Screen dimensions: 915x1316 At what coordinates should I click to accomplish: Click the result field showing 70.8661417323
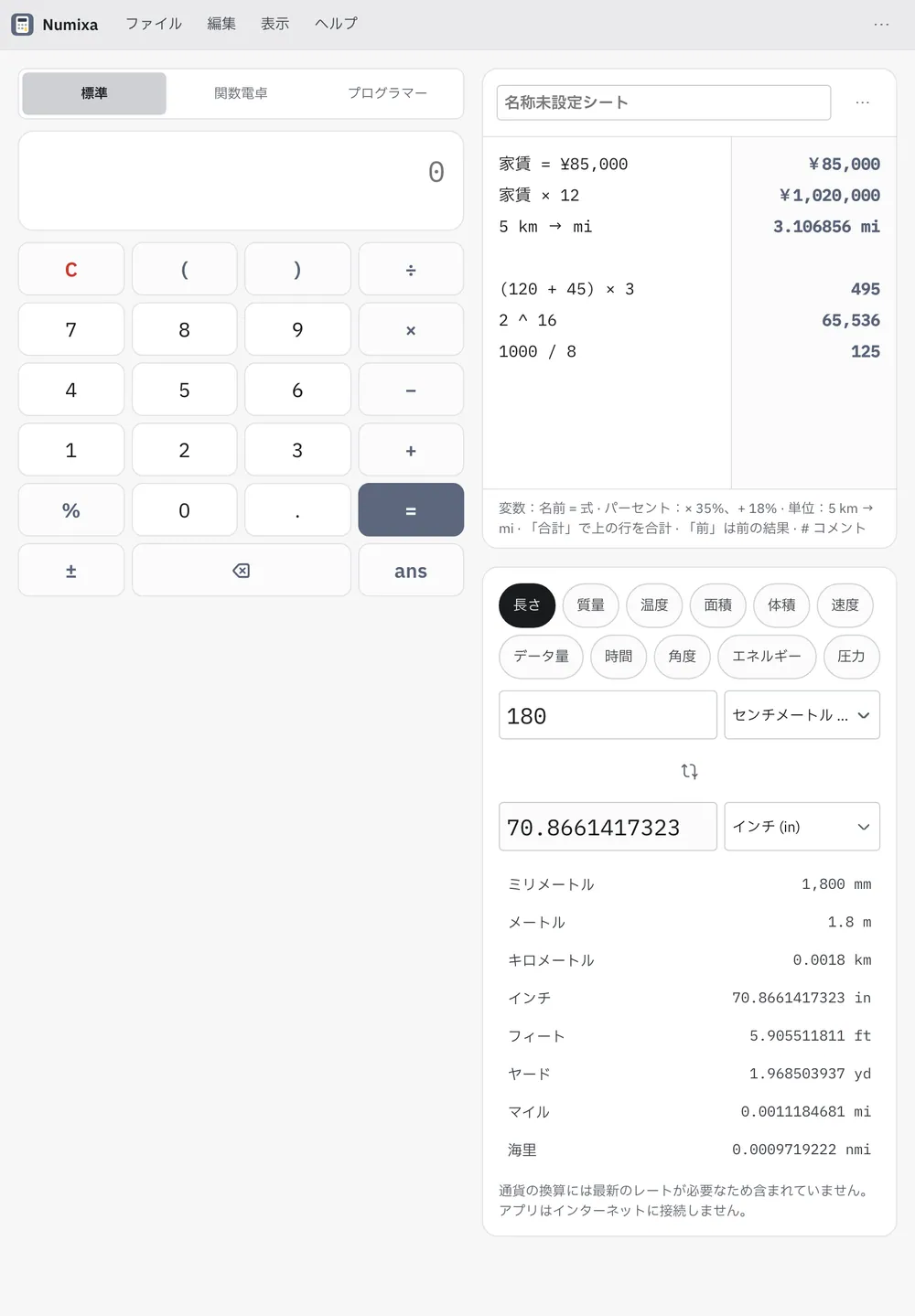click(x=608, y=827)
